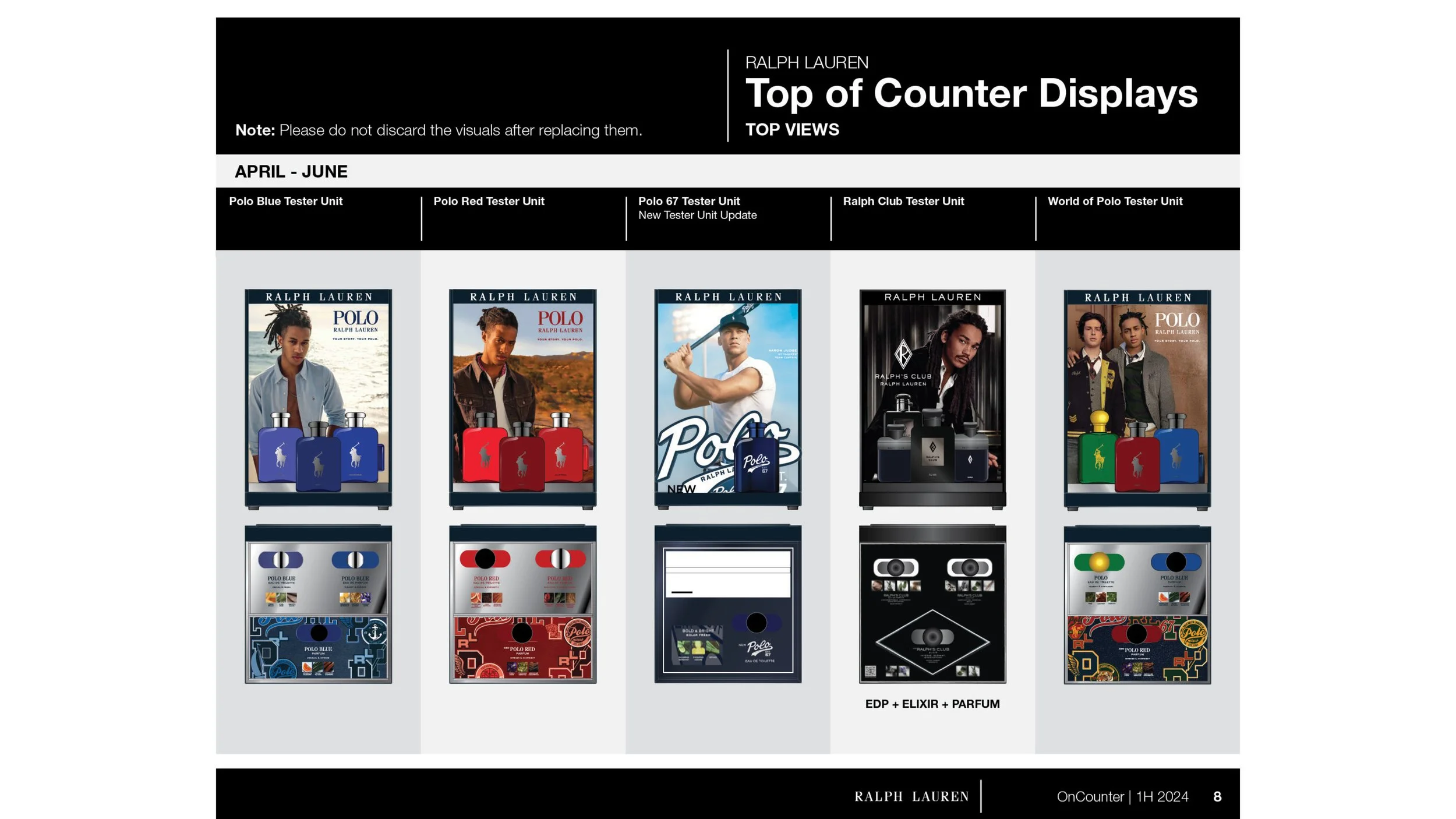Click the 'New Tester Unit Update' subtitle
This screenshot has height=819, width=1456.
tap(697, 215)
